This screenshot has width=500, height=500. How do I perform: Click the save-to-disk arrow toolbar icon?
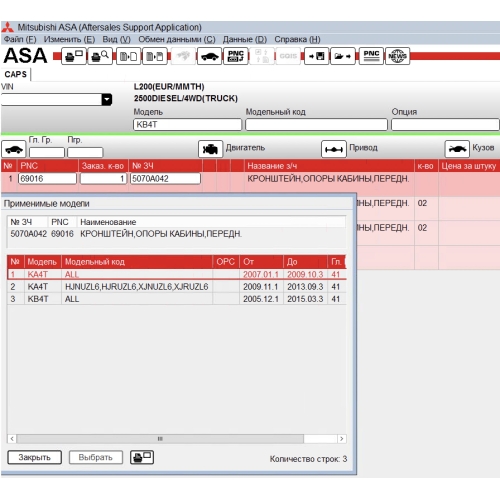point(316,56)
